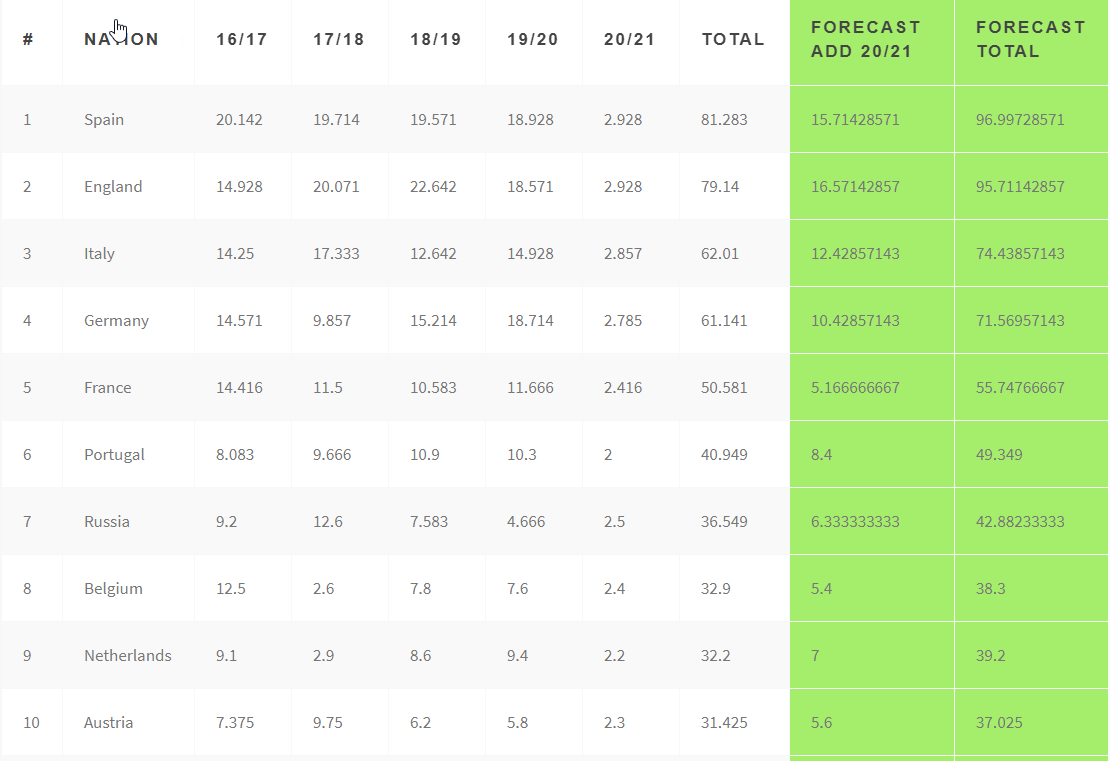Select the England nation cell

coord(113,187)
